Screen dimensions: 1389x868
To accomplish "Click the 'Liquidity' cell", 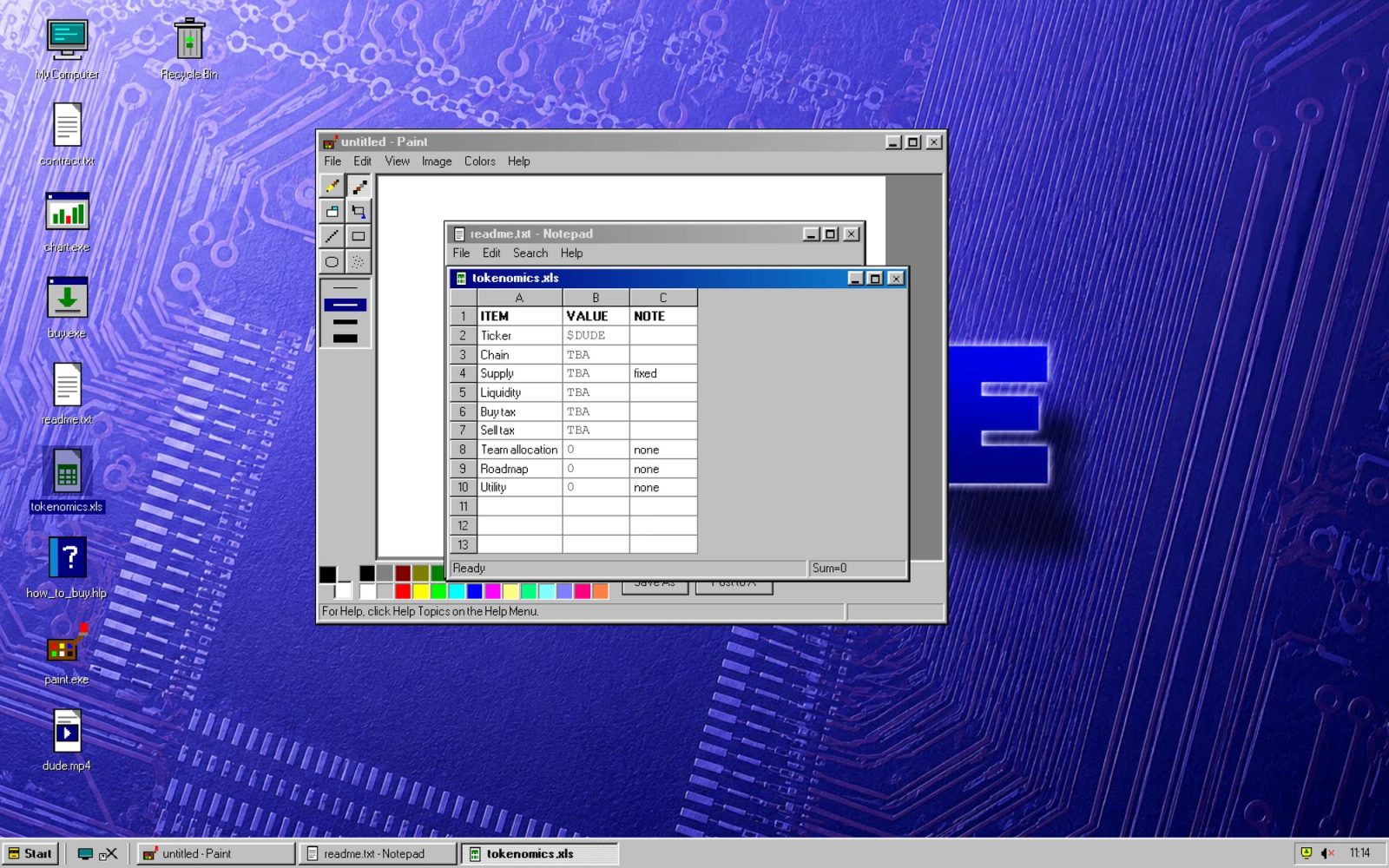I will [519, 392].
